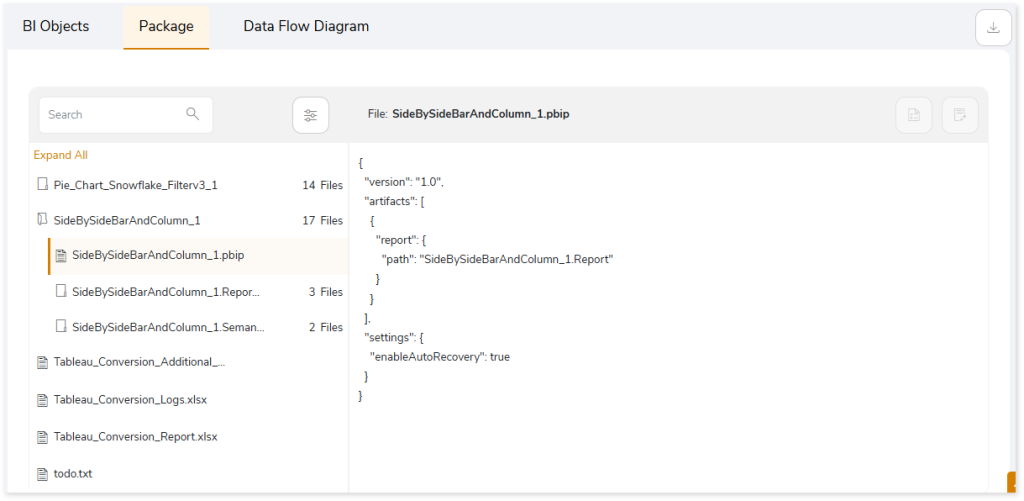The width and height of the screenshot is (1024, 501).
Task: Click the edit file icon button
Action: tap(960, 116)
